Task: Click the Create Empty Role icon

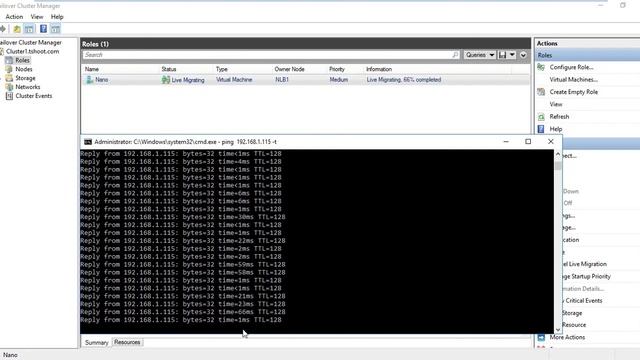Action: pyautogui.click(x=541, y=92)
